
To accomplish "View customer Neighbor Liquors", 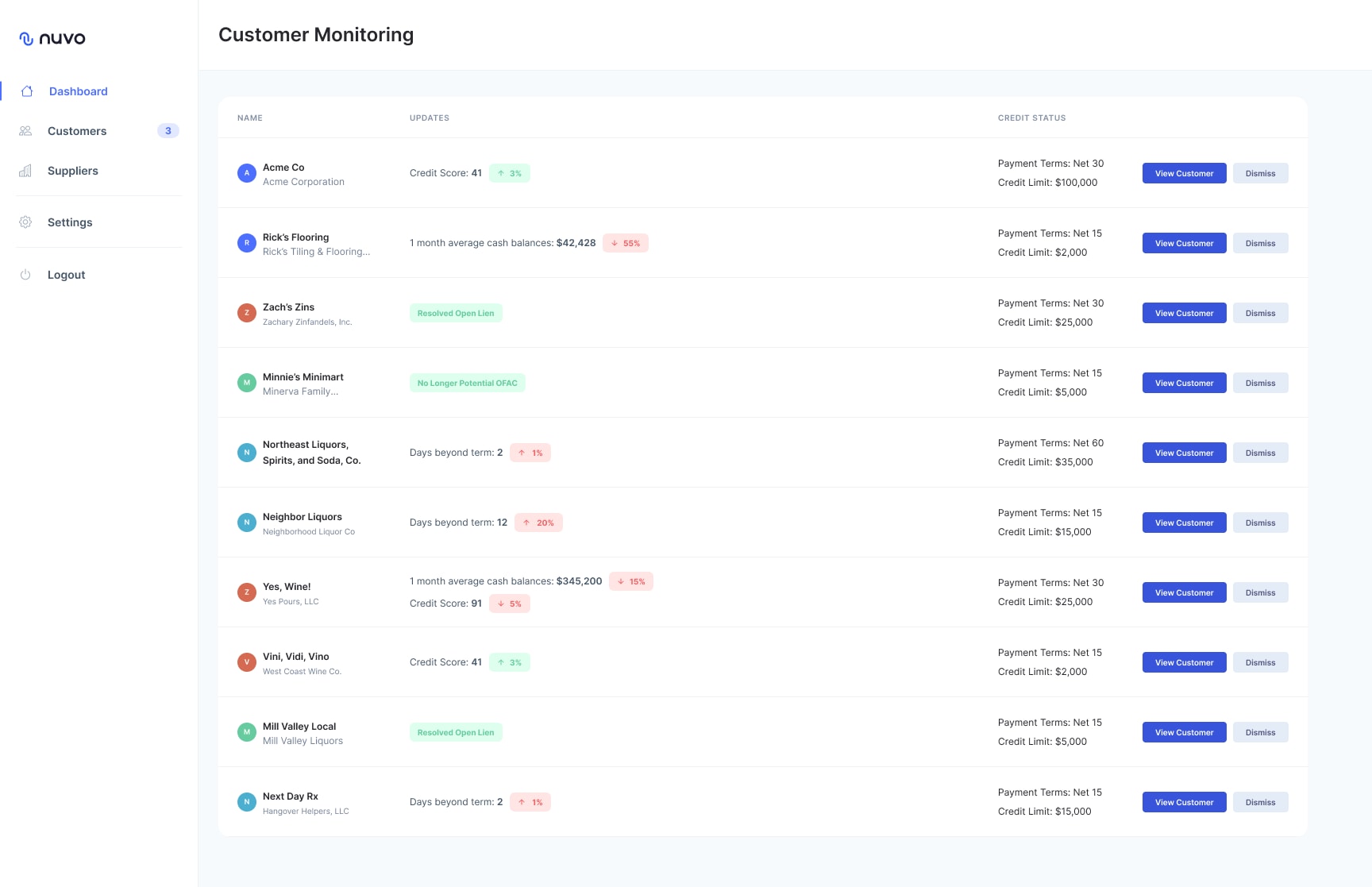I will (x=1184, y=523).
